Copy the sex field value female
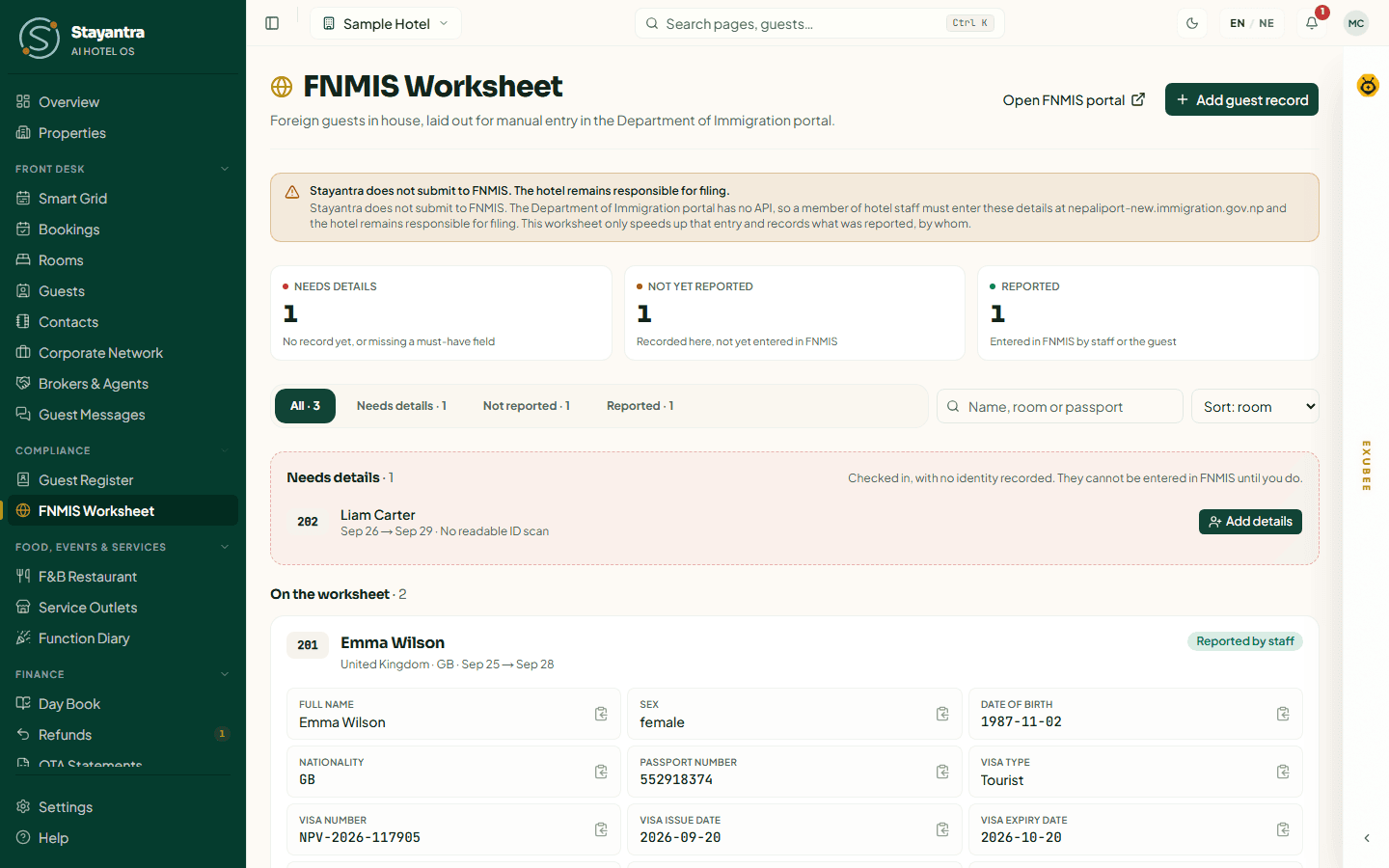The image size is (1389, 868). coord(942,714)
